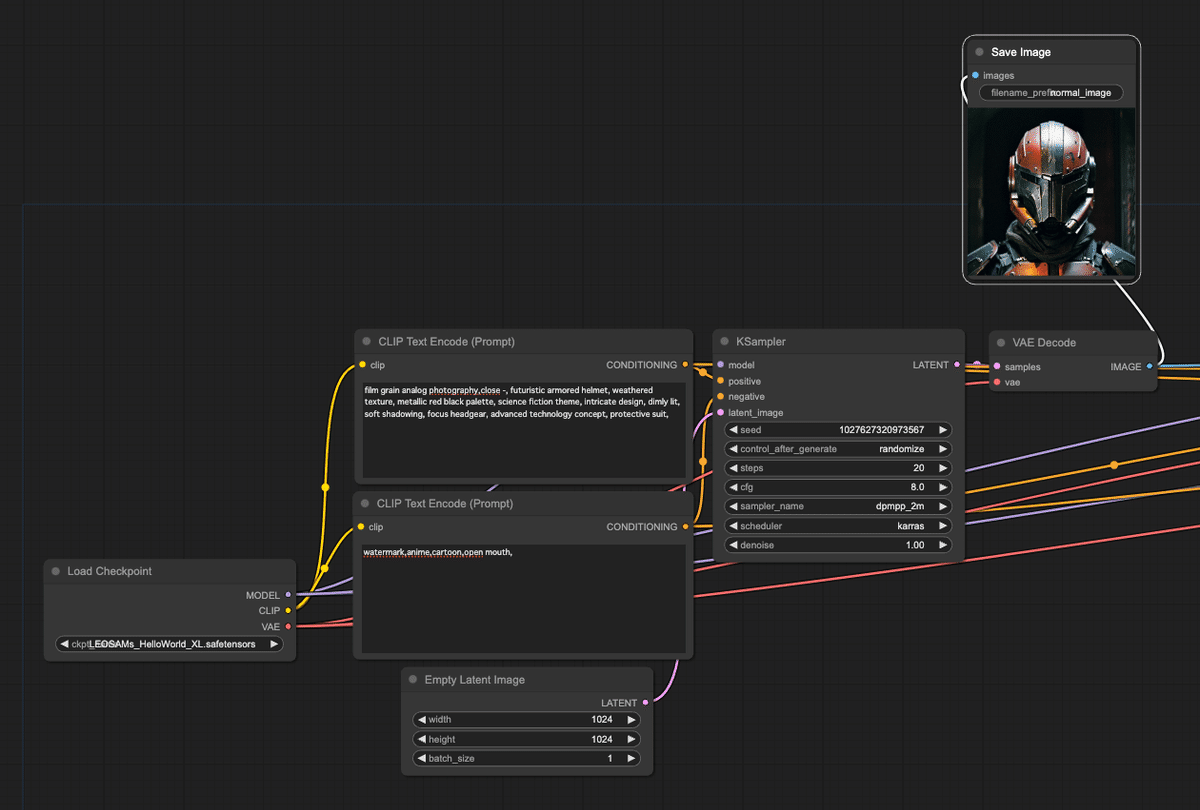The height and width of the screenshot is (810, 1200).
Task: Collapse the KSampler node via its title dot
Action: click(x=724, y=342)
